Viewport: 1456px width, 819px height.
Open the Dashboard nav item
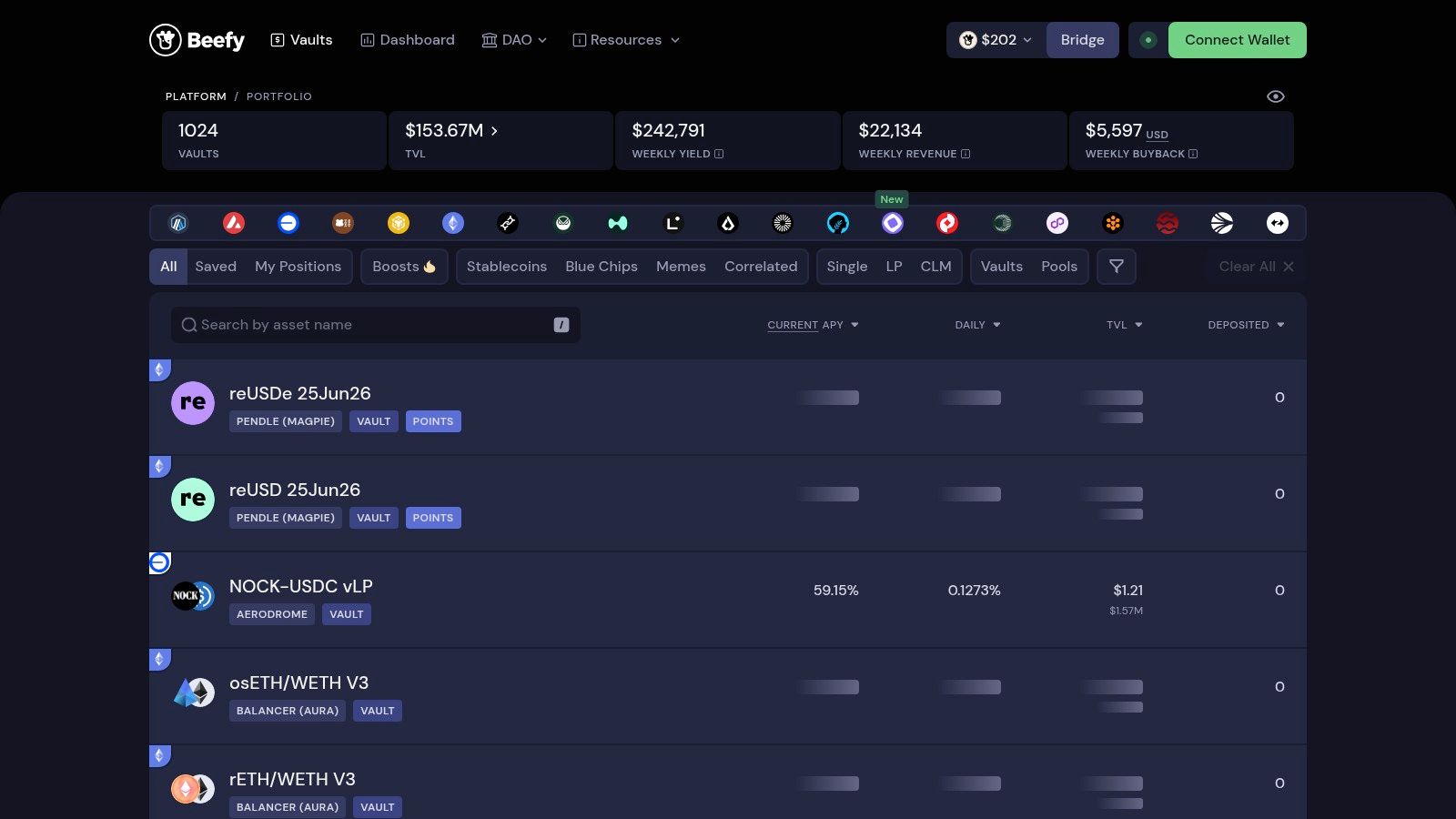(x=408, y=40)
